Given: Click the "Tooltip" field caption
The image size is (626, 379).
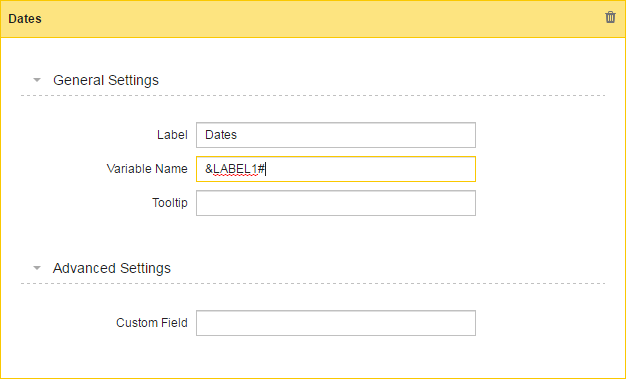Looking at the screenshot, I should tap(170, 203).
